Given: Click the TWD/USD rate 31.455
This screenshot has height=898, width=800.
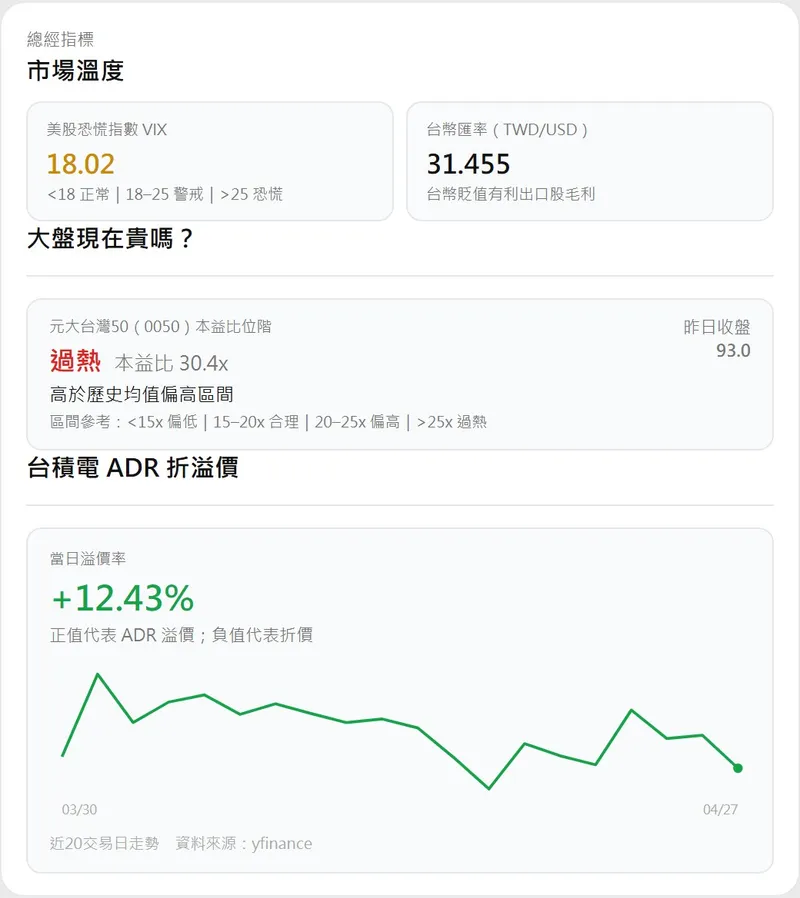Looking at the screenshot, I should point(468,163).
